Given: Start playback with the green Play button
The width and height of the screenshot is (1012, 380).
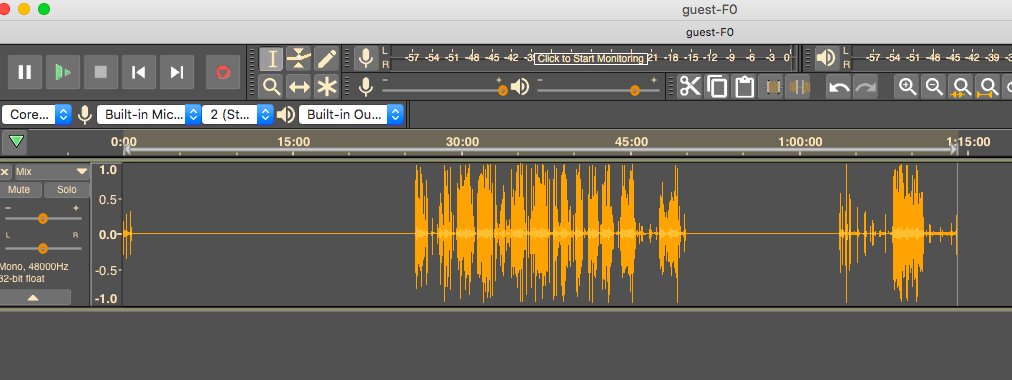Looking at the screenshot, I should [x=63, y=72].
